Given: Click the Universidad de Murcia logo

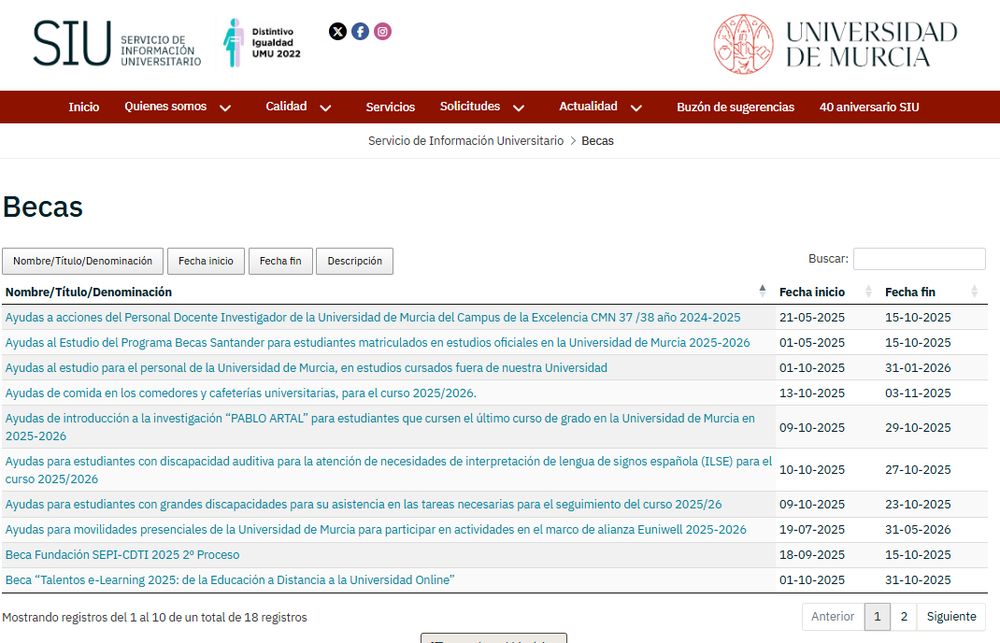Looking at the screenshot, I should (835, 44).
